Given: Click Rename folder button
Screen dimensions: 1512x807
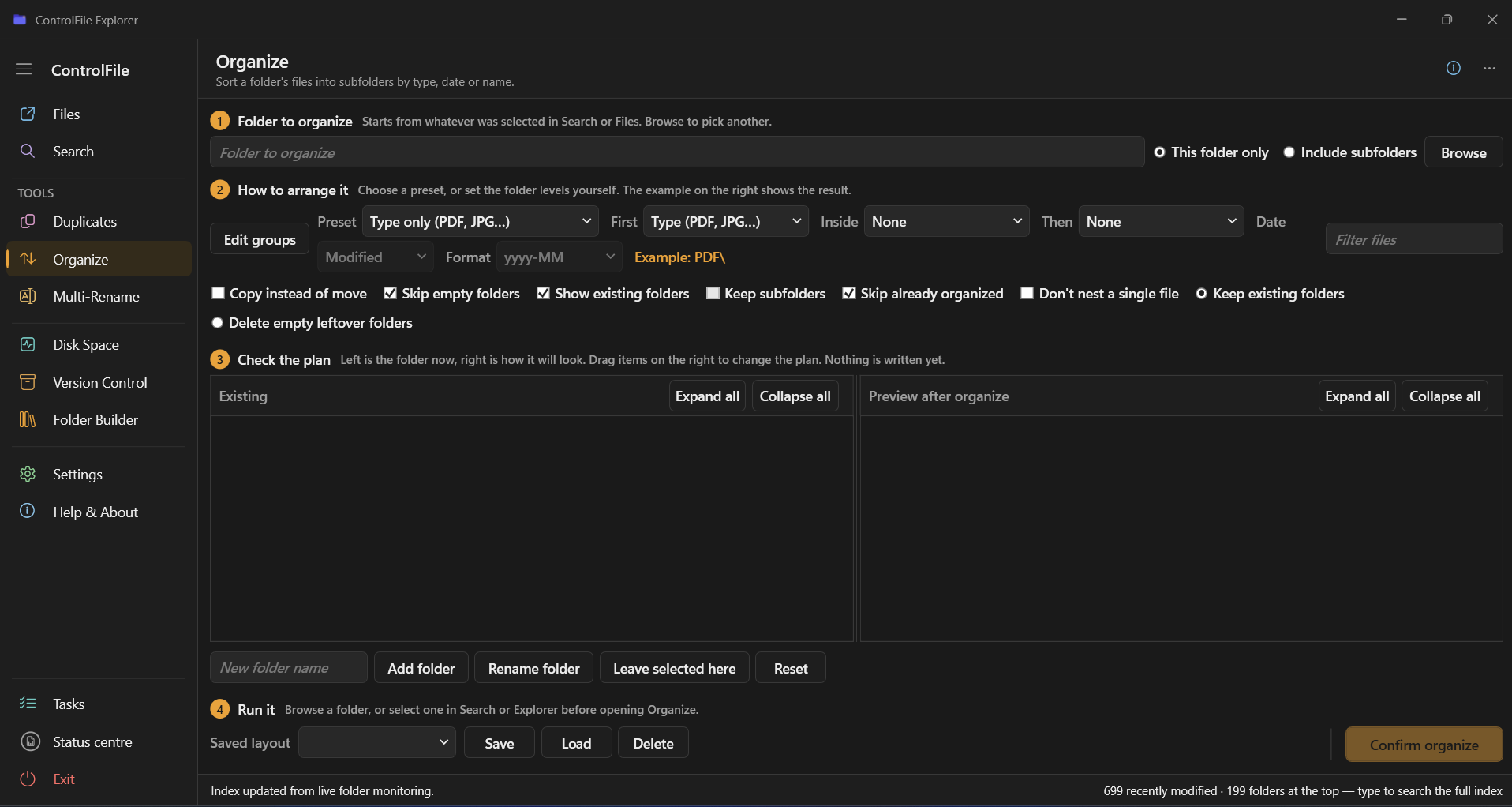Looking at the screenshot, I should (x=534, y=668).
